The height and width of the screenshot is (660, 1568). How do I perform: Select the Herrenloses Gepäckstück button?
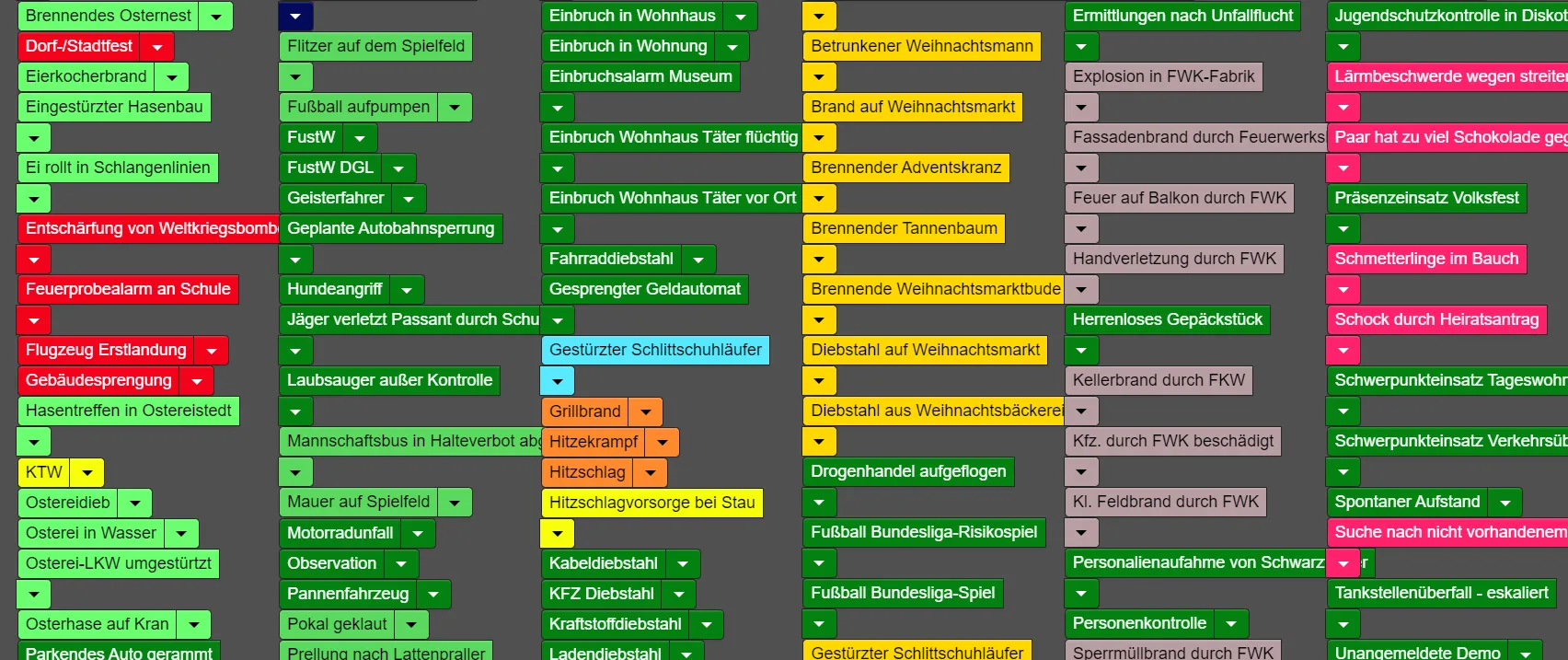(1168, 319)
